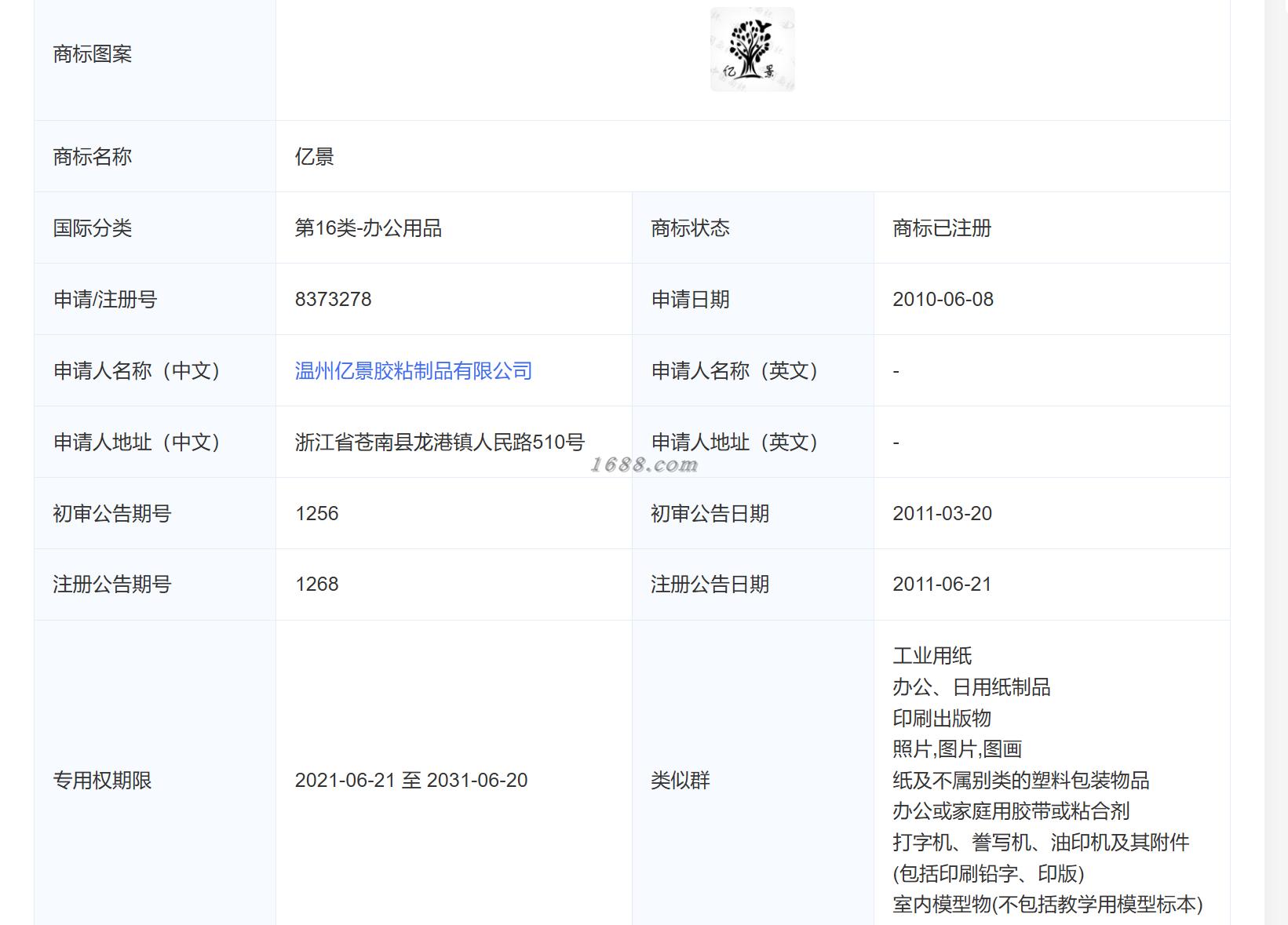
Task: Select the 国际分类 label
Action: pyautogui.click(x=93, y=228)
